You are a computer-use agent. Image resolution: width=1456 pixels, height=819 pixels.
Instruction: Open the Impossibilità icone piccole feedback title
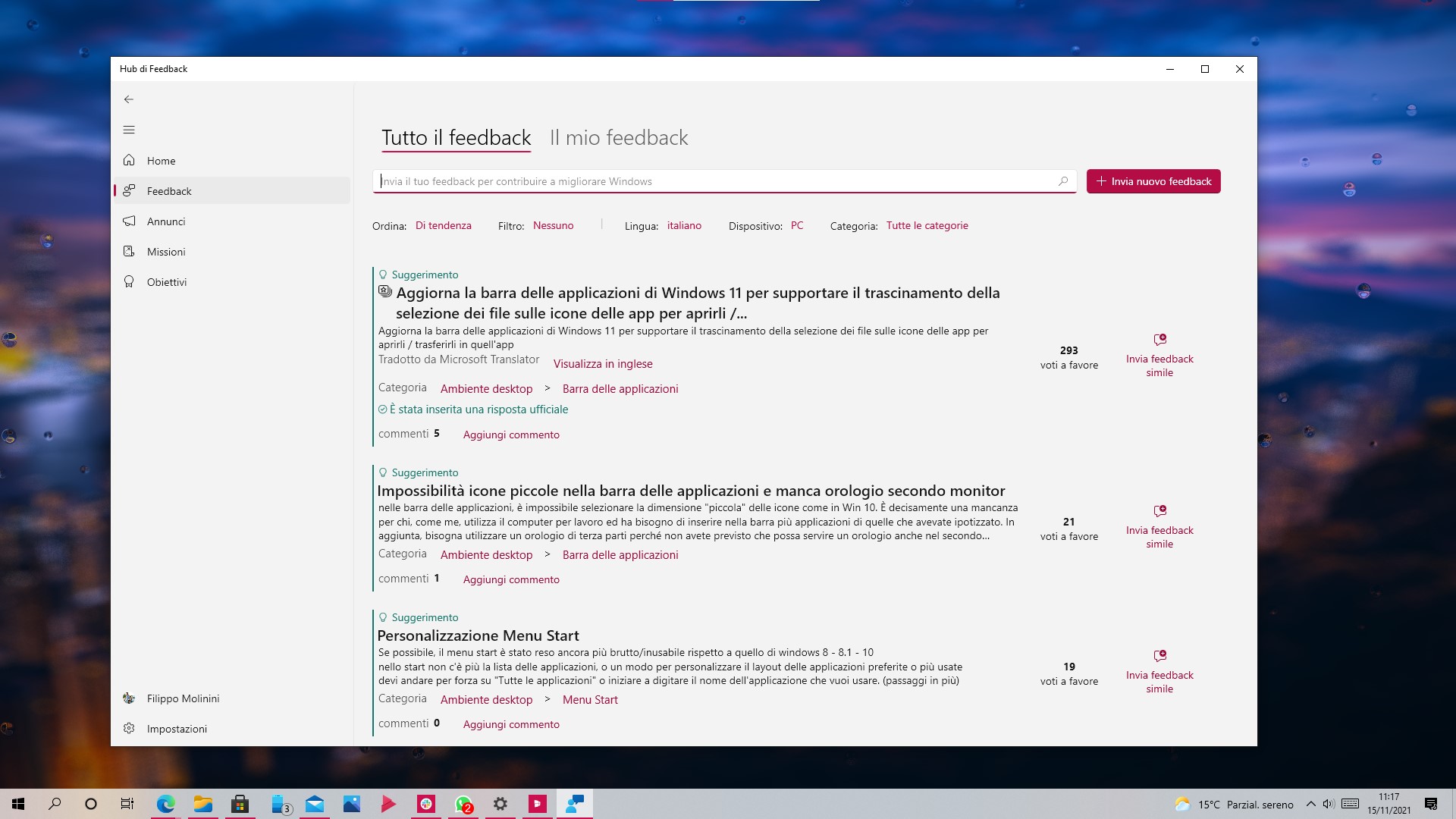click(x=691, y=491)
